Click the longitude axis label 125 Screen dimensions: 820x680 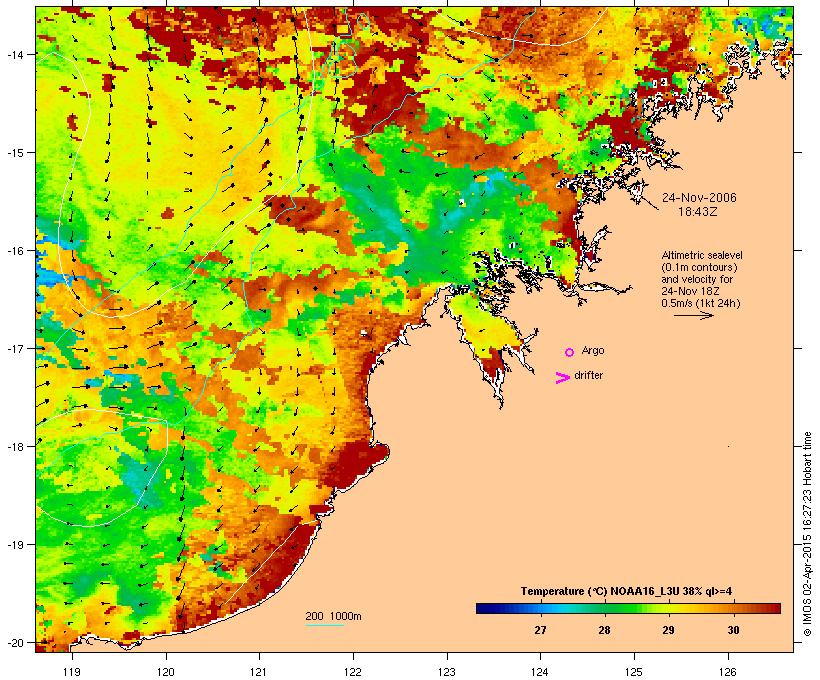634,672
